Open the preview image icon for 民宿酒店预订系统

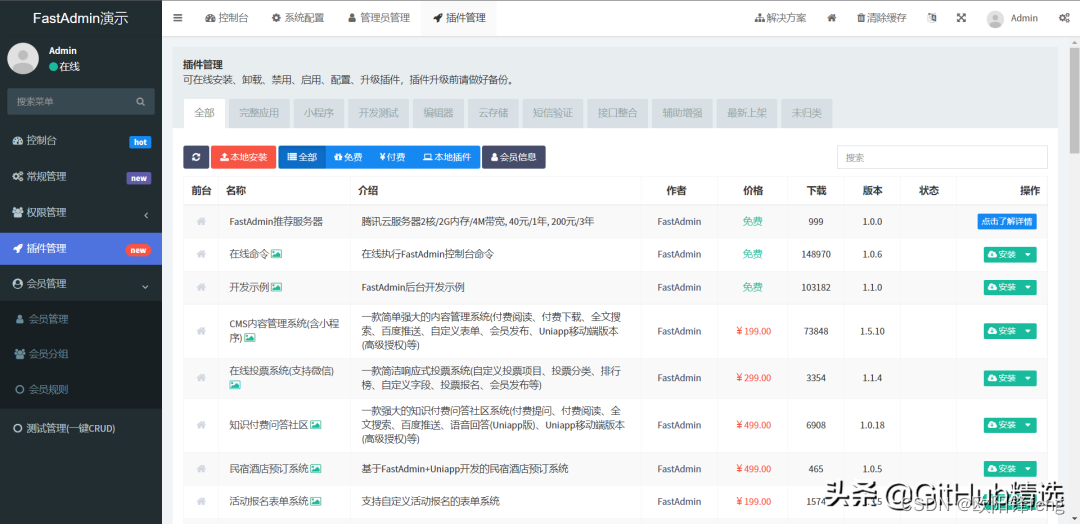click(315, 469)
